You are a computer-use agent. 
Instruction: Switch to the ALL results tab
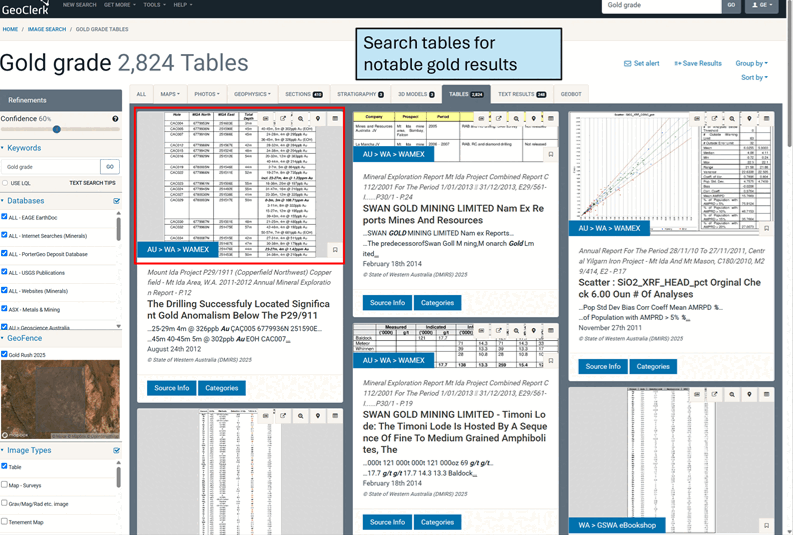click(x=141, y=94)
